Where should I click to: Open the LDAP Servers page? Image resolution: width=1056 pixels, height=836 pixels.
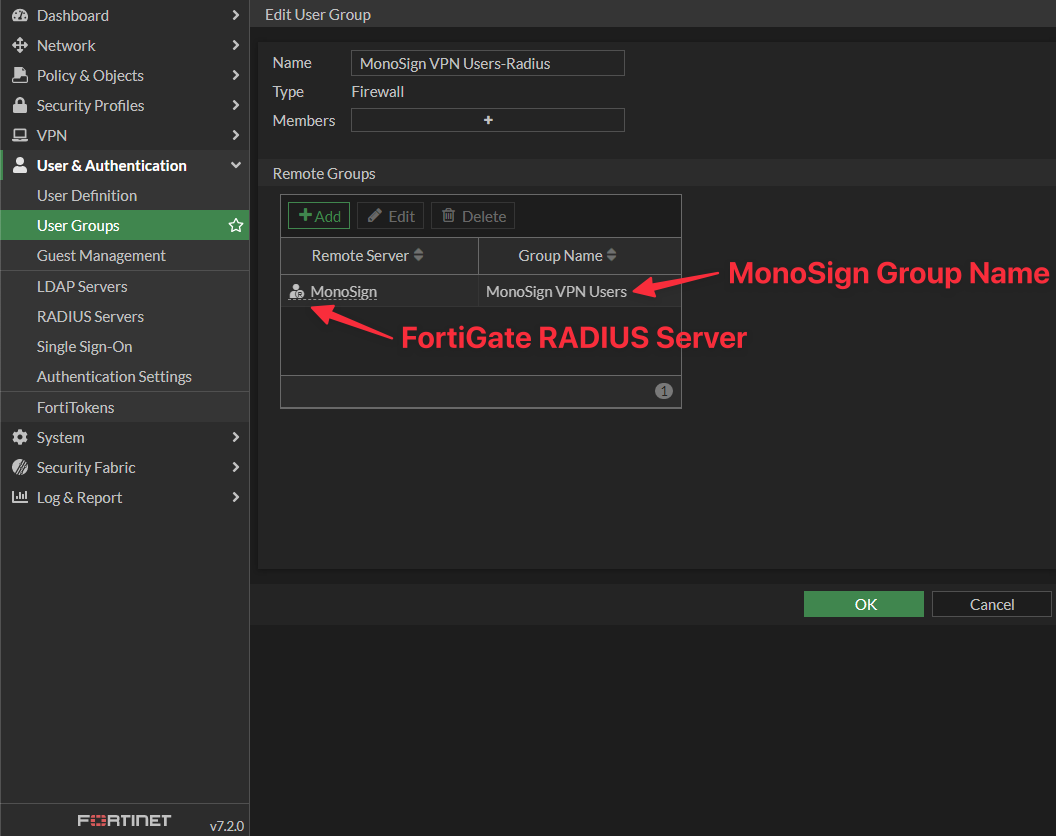point(82,286)
